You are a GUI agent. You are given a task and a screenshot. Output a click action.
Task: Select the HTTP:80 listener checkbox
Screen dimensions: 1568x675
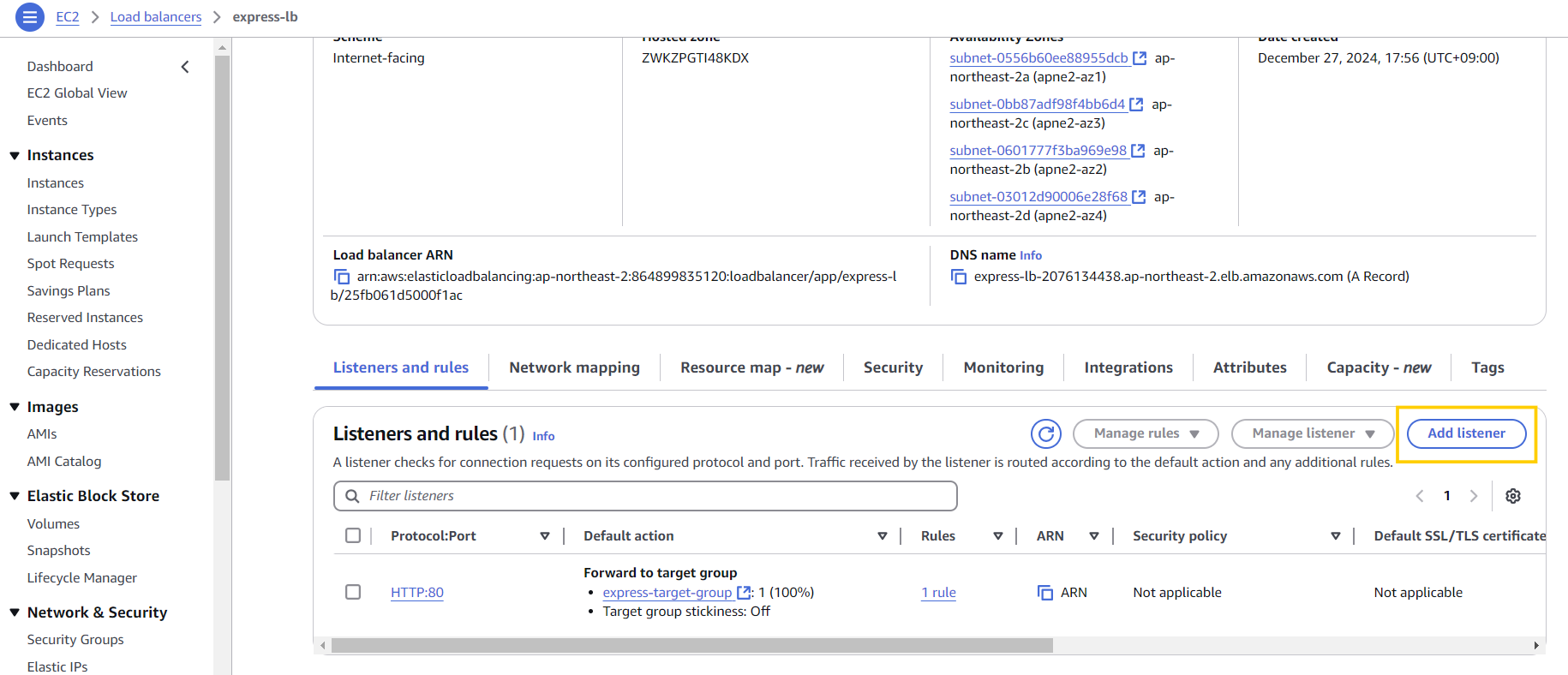(353, 593)
